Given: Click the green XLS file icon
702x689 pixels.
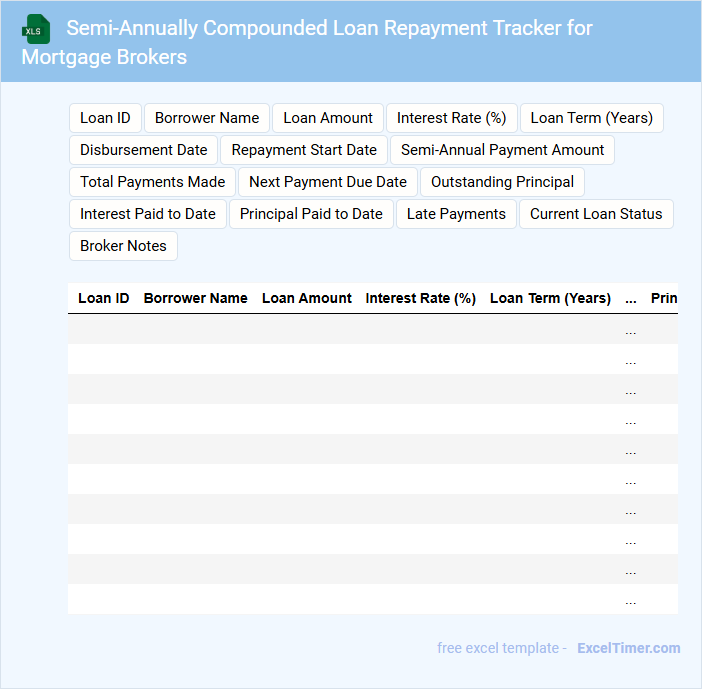Looking at the screenshot, I should 36,30.
